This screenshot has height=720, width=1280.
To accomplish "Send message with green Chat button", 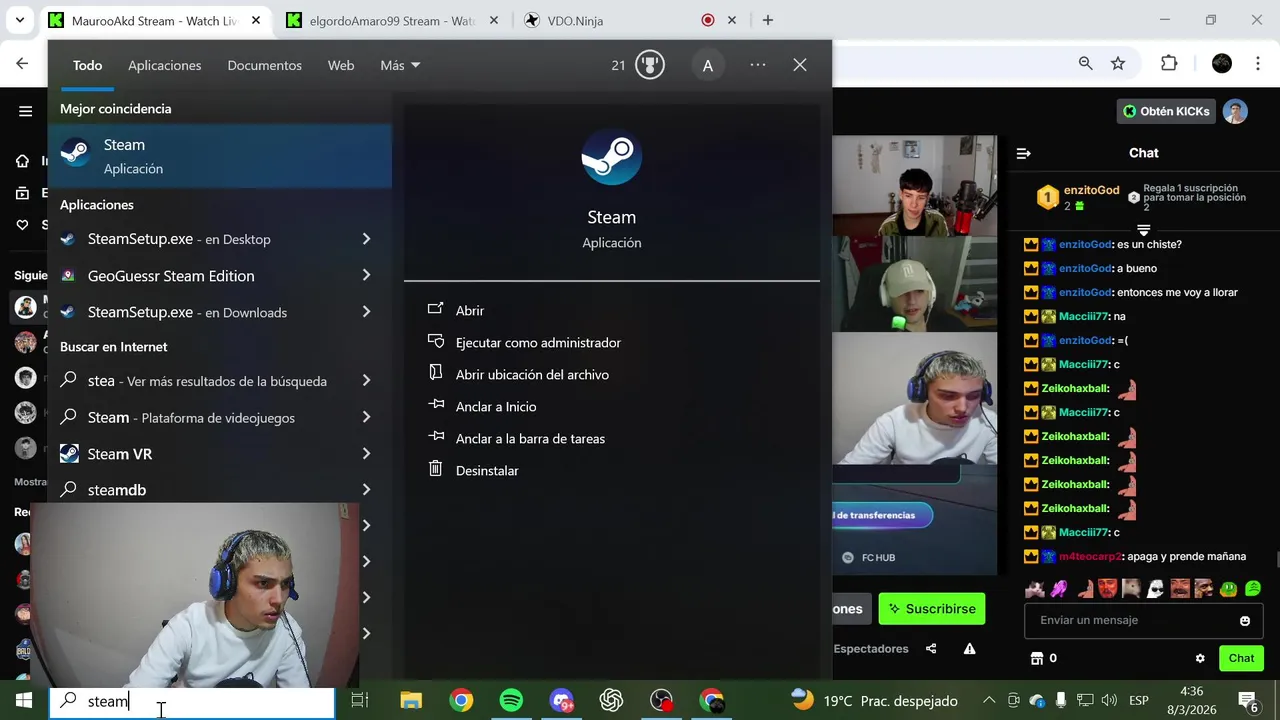I will [1241, 658].
